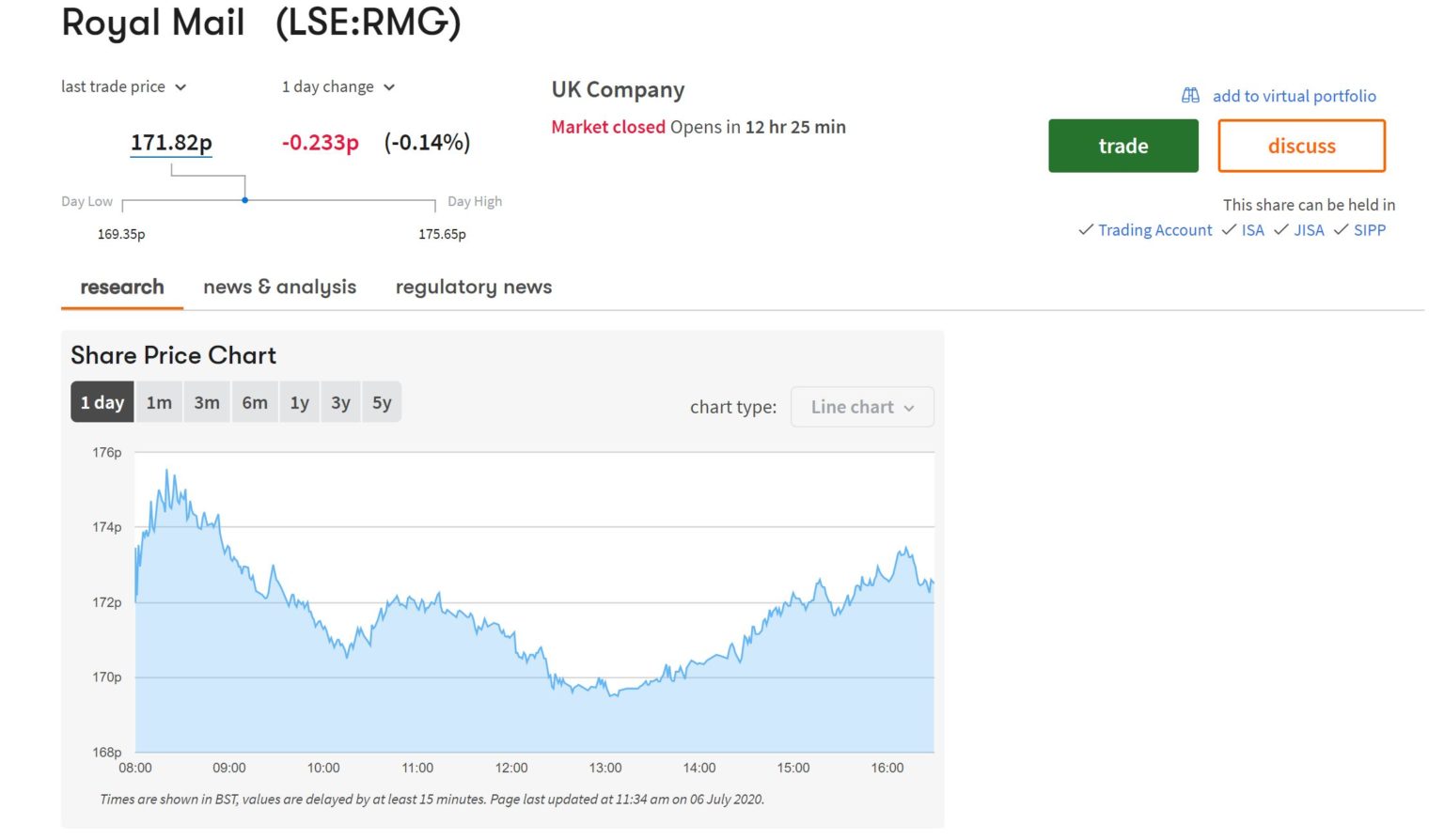Enable the 6m chart view
This screenshot has width=1444, height=840.
254,401
